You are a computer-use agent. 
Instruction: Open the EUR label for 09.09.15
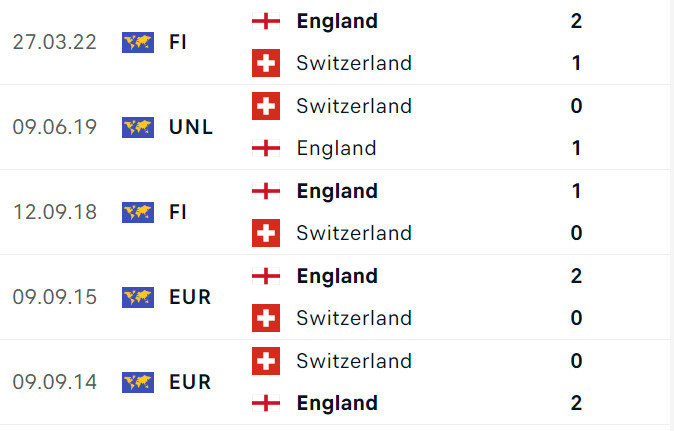click(190, 297)
